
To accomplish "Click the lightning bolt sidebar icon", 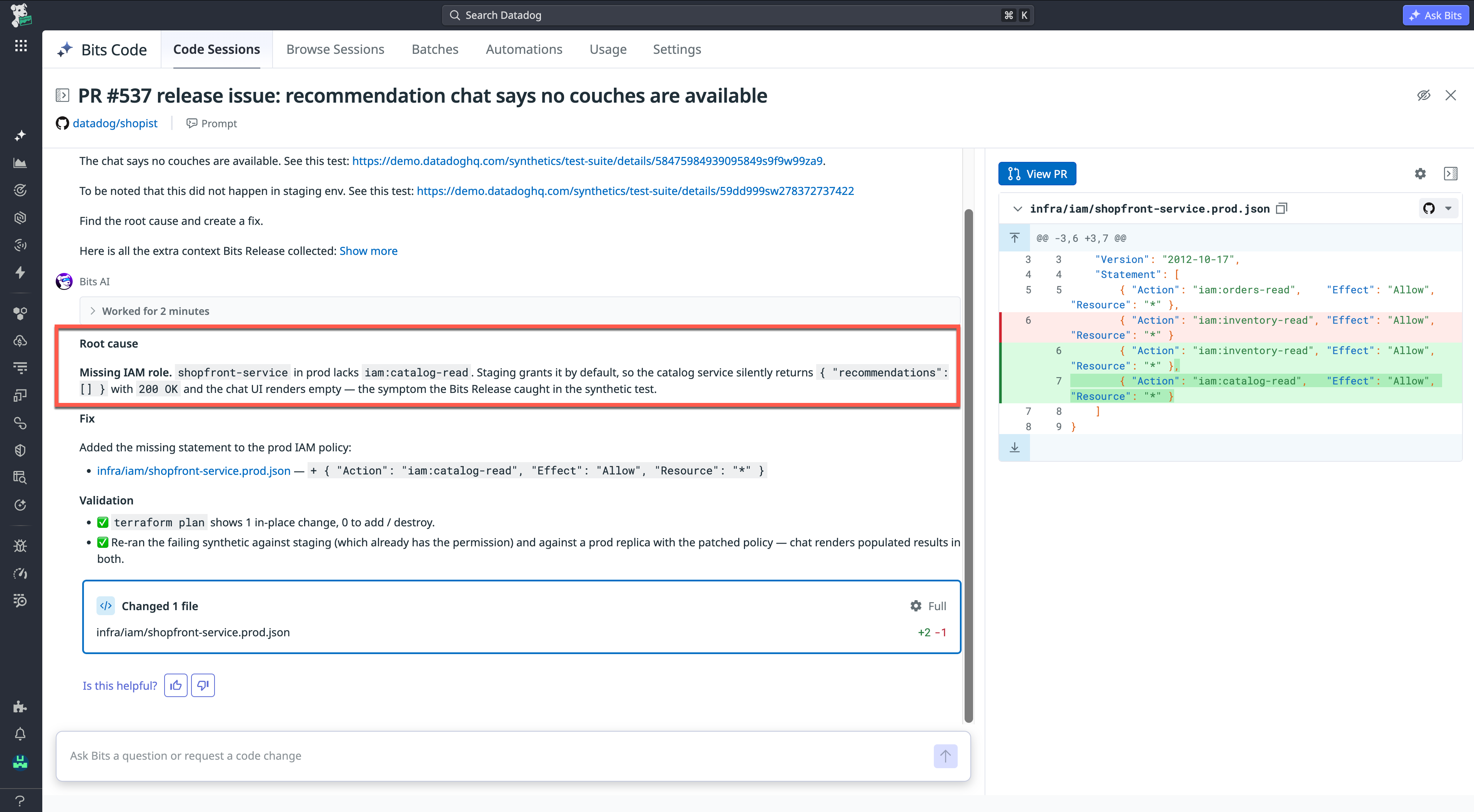I will [21, 272].
